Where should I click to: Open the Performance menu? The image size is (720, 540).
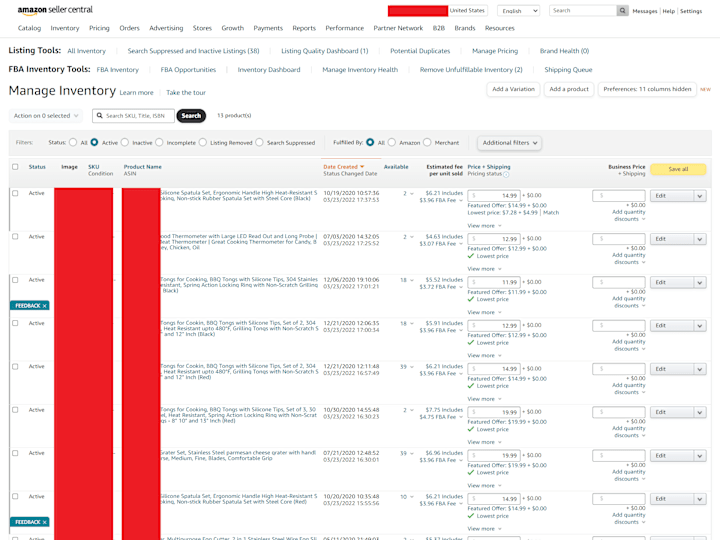tap(344, 28)
